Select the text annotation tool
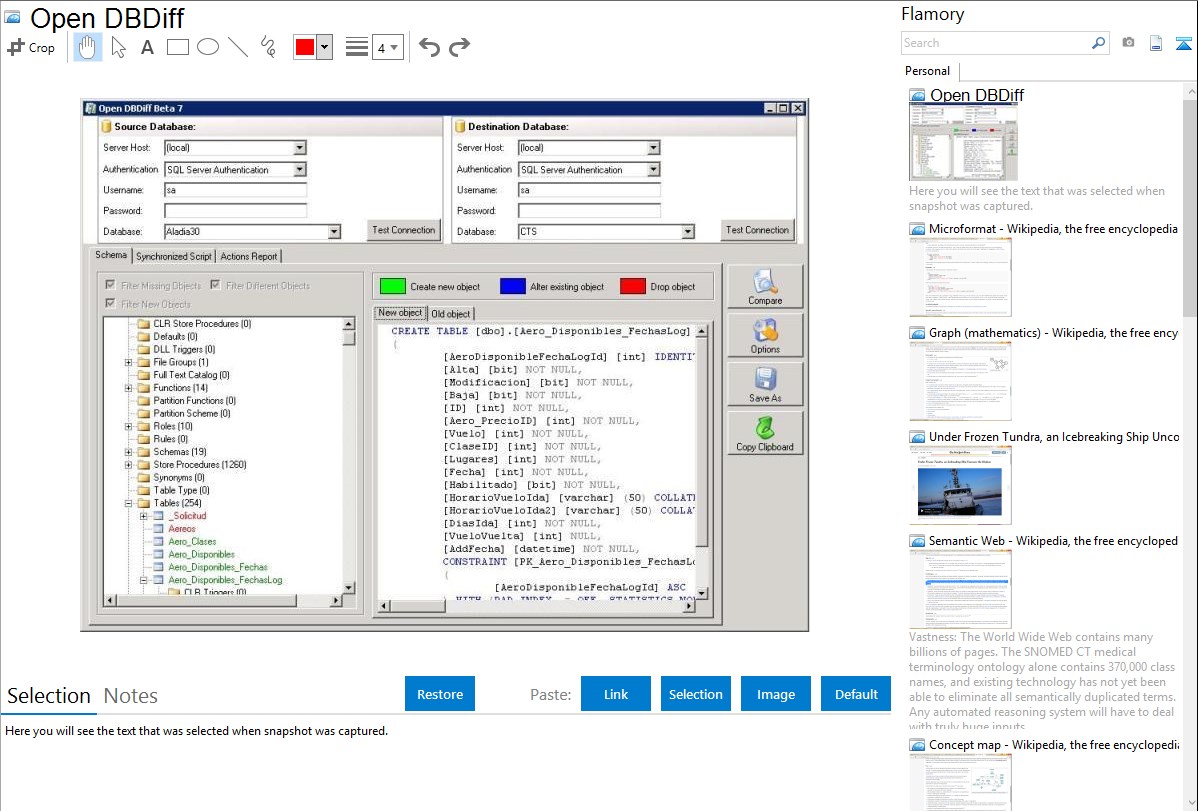This screenshot has height=811, width=1198. [147, 47]
